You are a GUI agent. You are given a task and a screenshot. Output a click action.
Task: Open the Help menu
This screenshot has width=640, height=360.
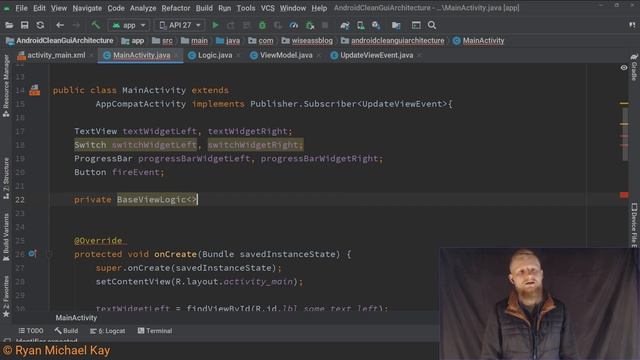coord(319,8)
